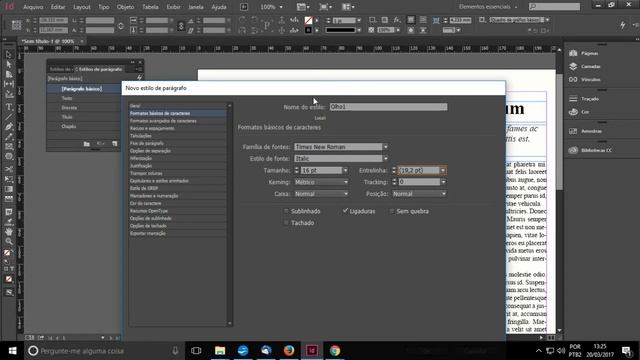
Task: Select the Page tool
Action: click(x=9, y=74)
